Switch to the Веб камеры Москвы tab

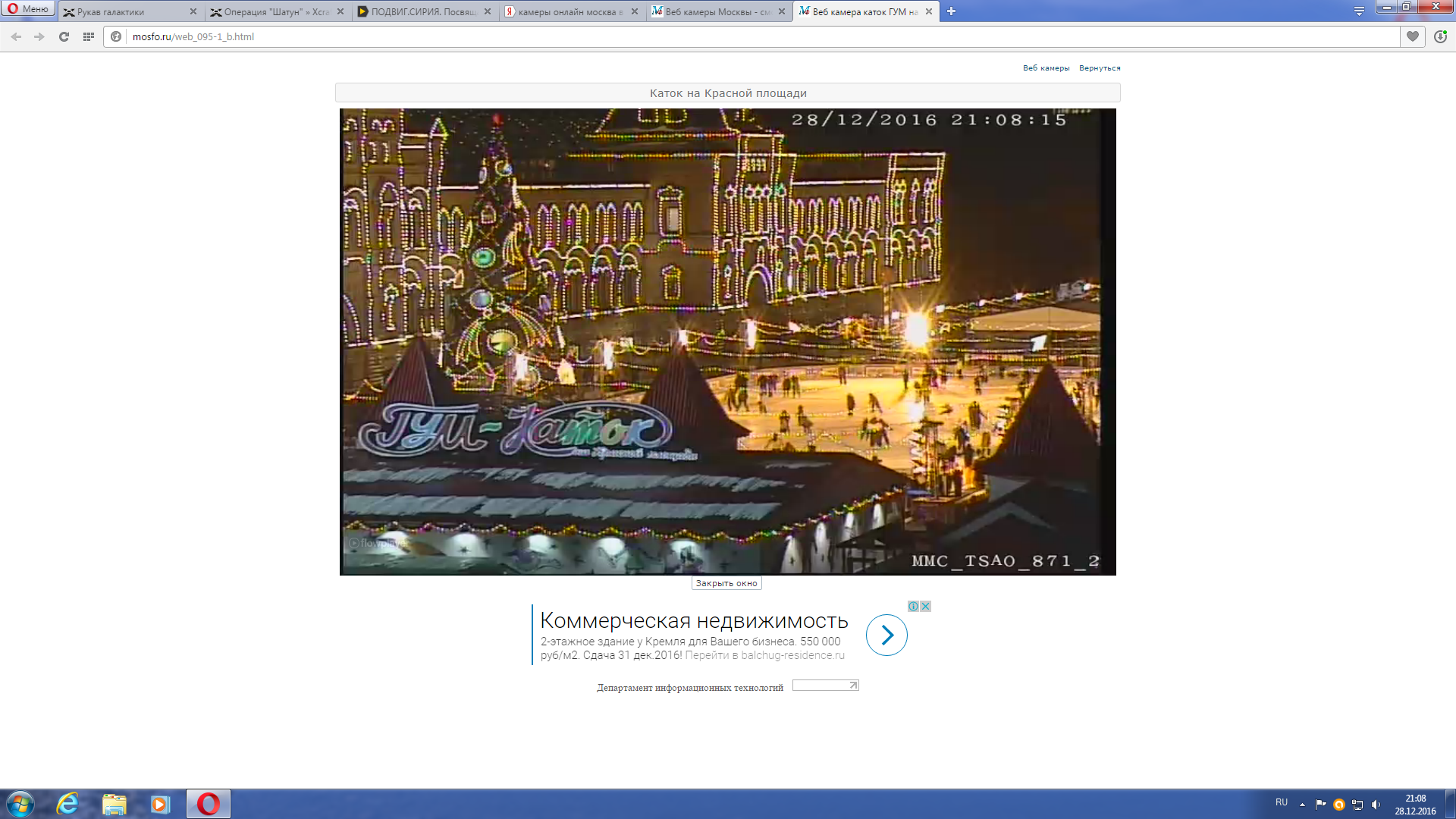(718, 11)
